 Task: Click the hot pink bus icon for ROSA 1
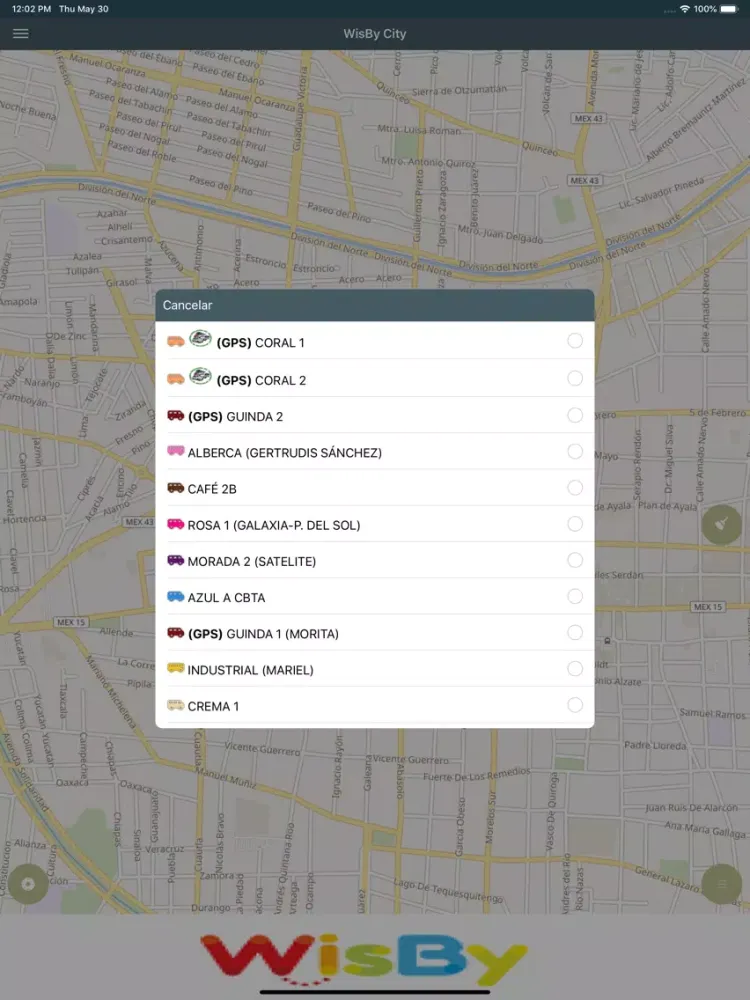175,524
